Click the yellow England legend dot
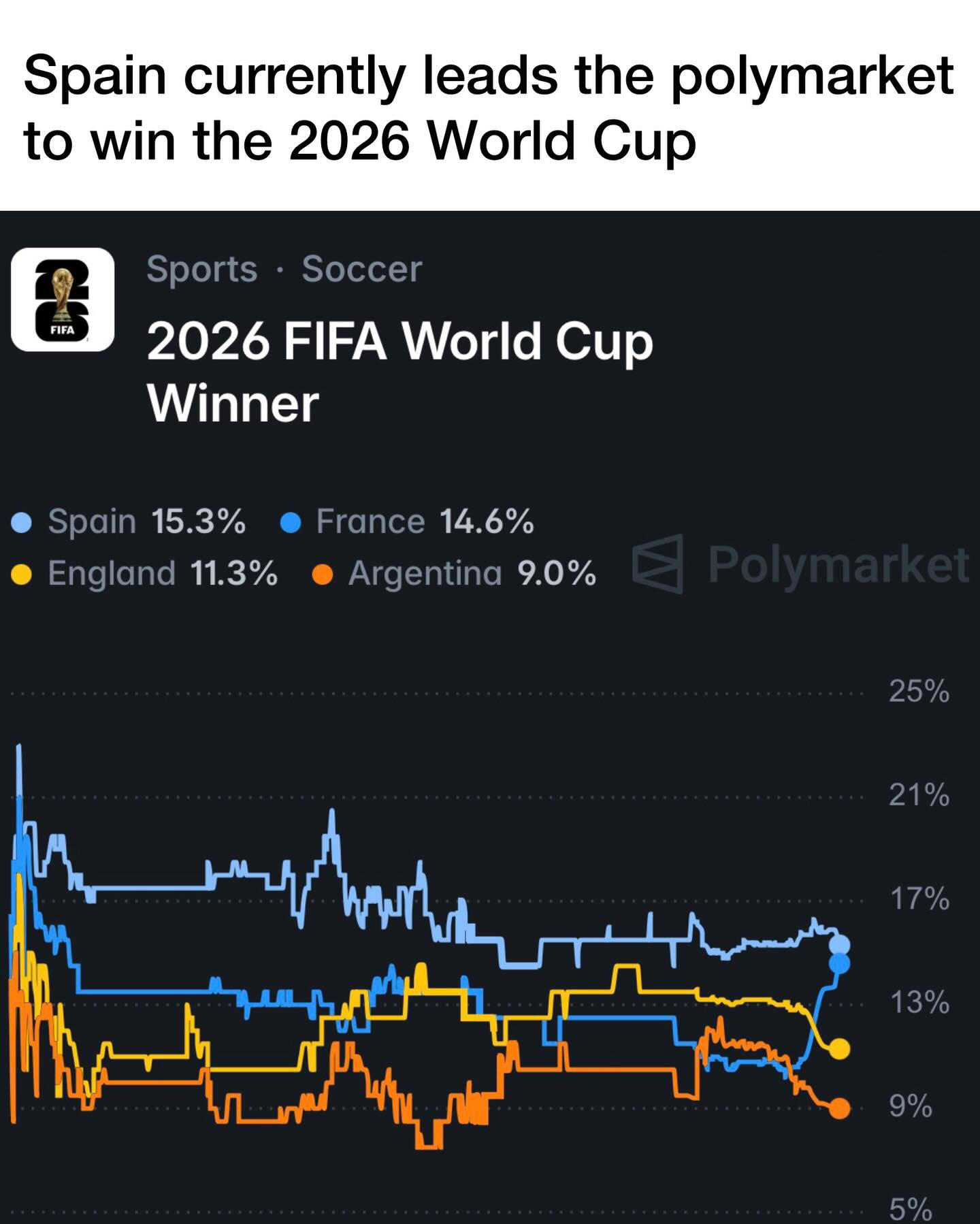Screen dimensions: 980x1224 (22, 575)
